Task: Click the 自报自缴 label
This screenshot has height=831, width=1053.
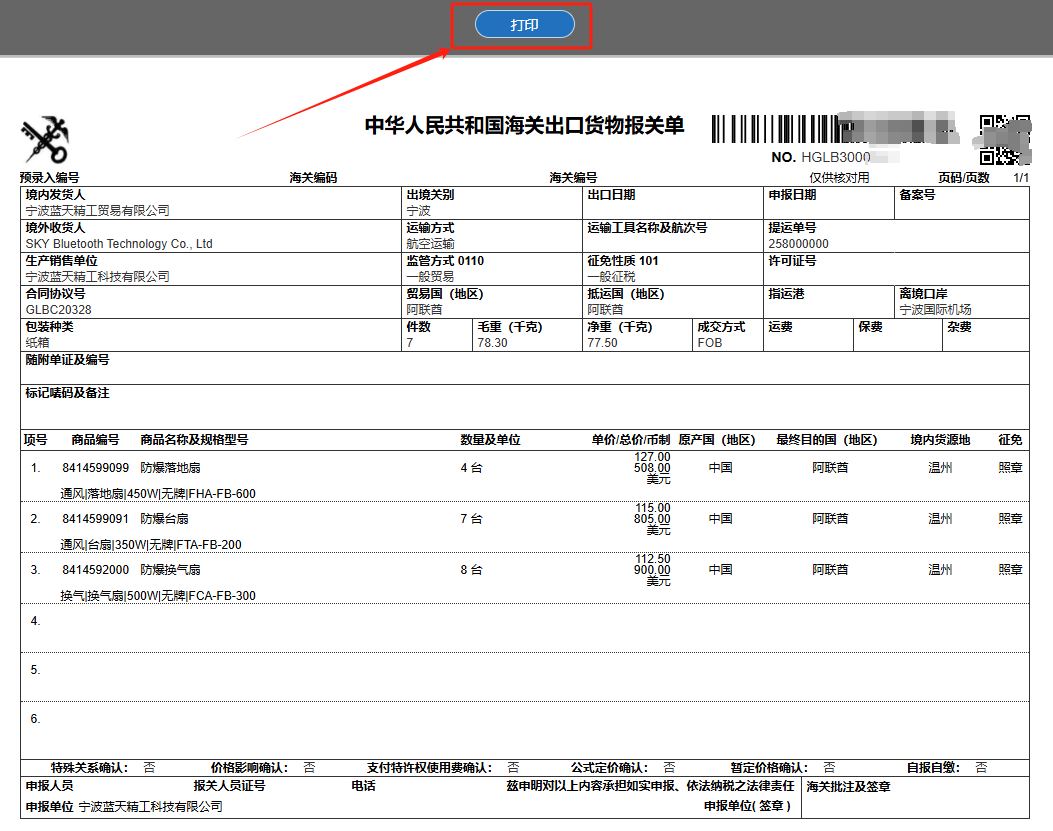Action: coord(933,768)
